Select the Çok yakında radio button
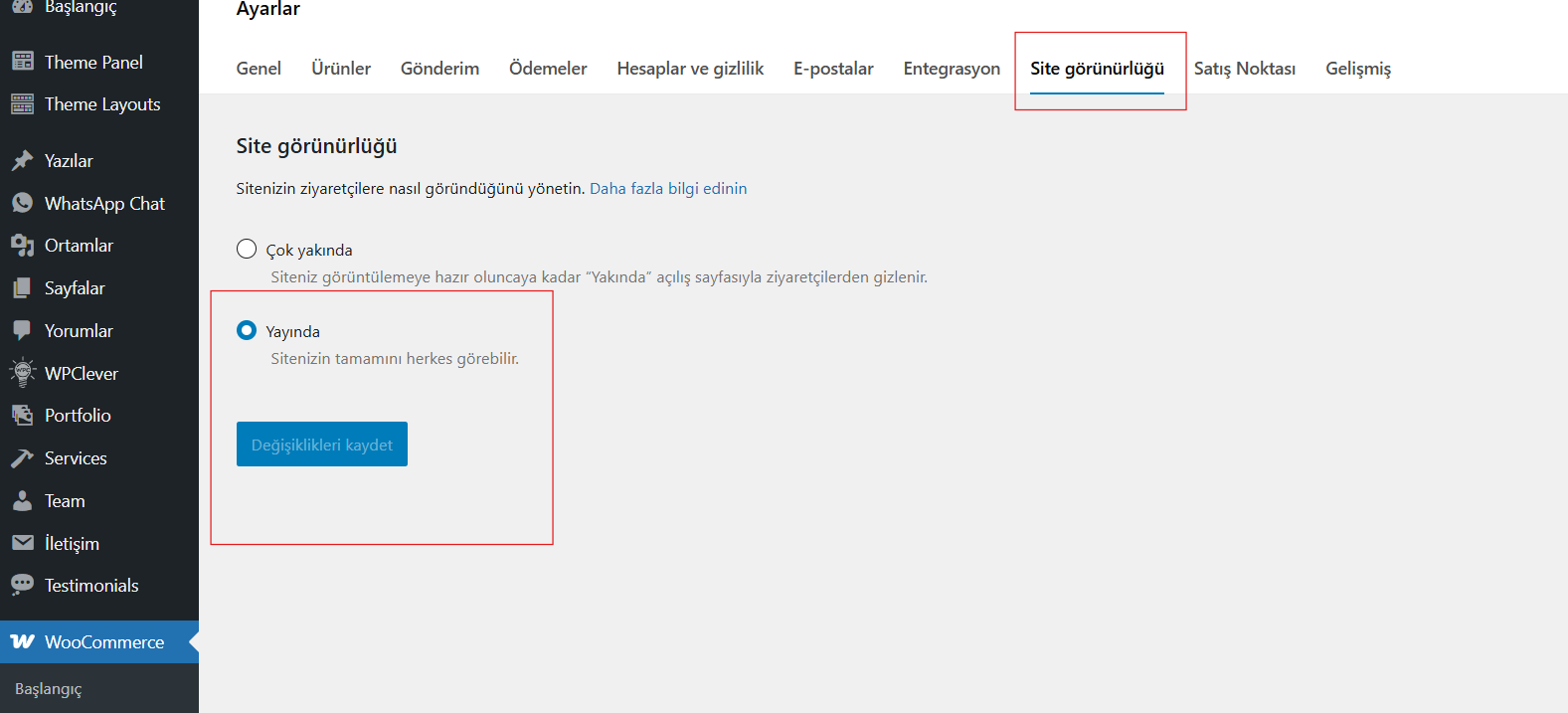 click(x=247, y=249)
